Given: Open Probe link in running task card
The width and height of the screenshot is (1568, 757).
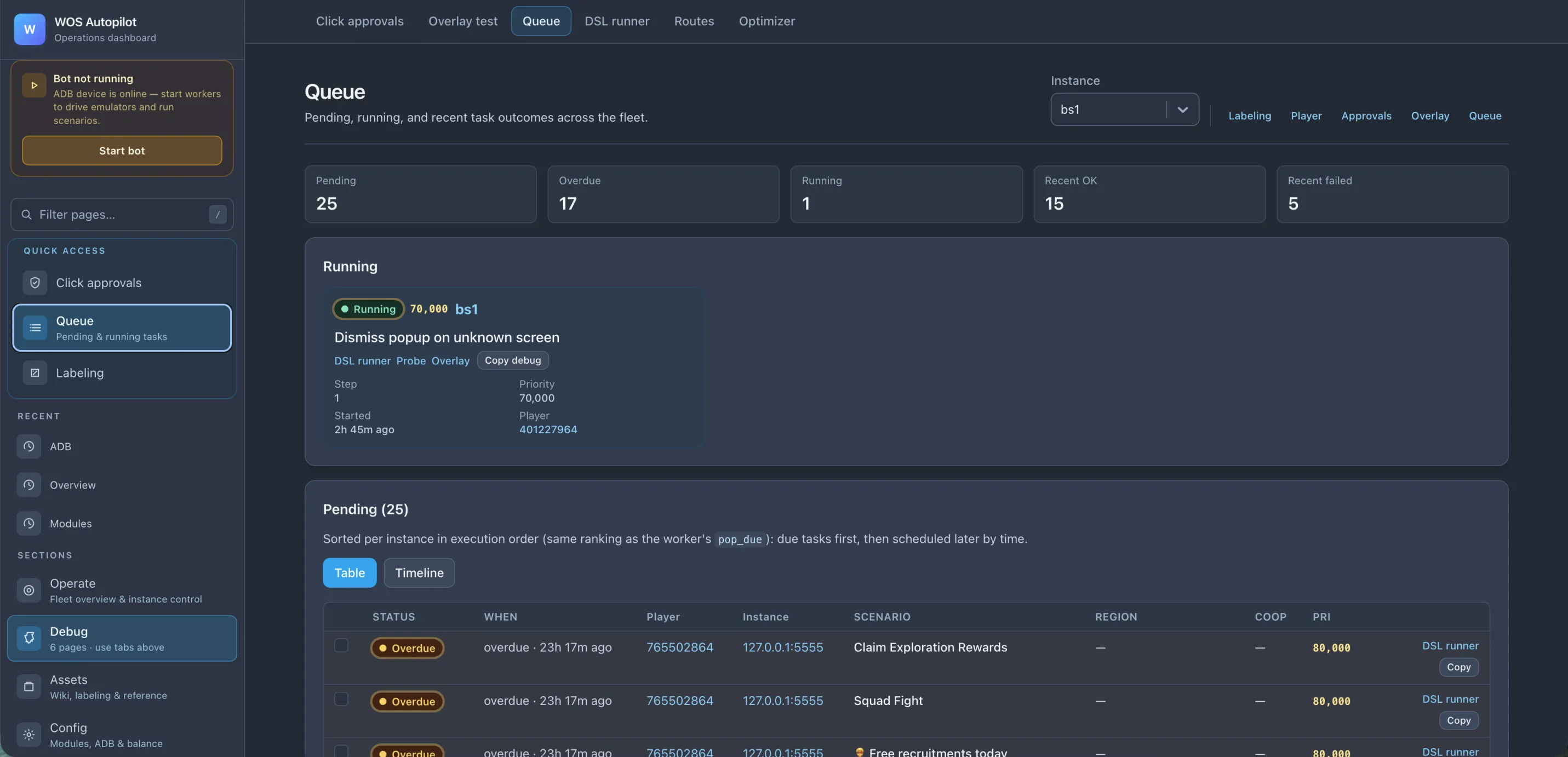Looking at the screenshot, I should (411, 361).
